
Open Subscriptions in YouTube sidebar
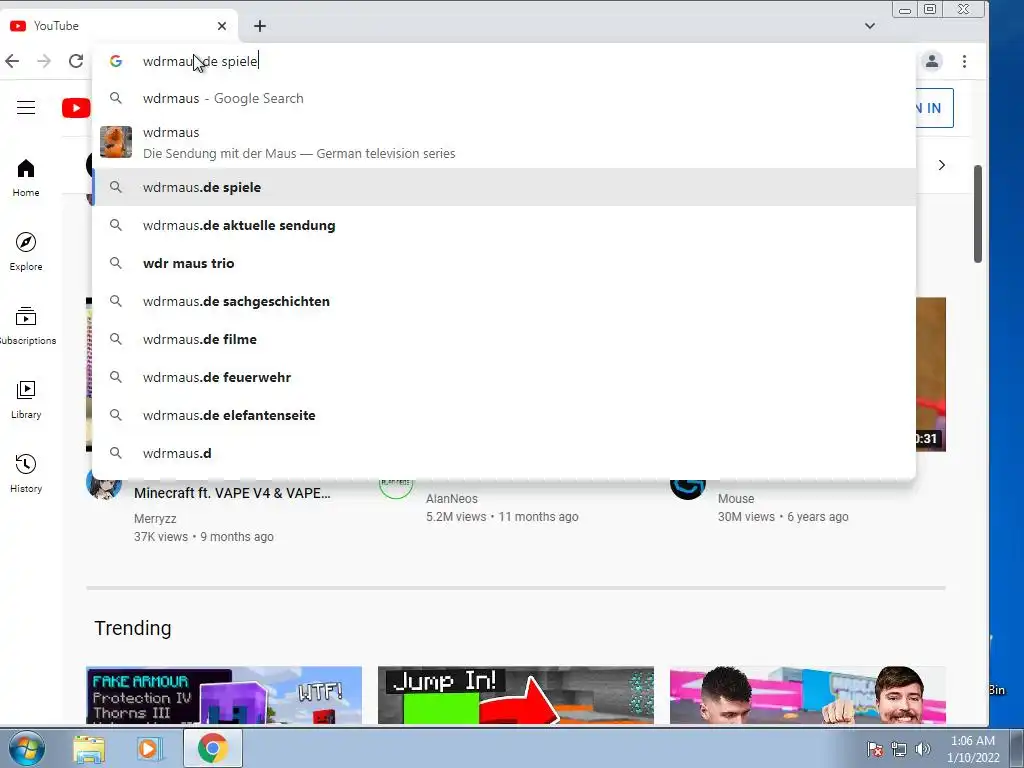pyautogui.click(x=26, y=325)
